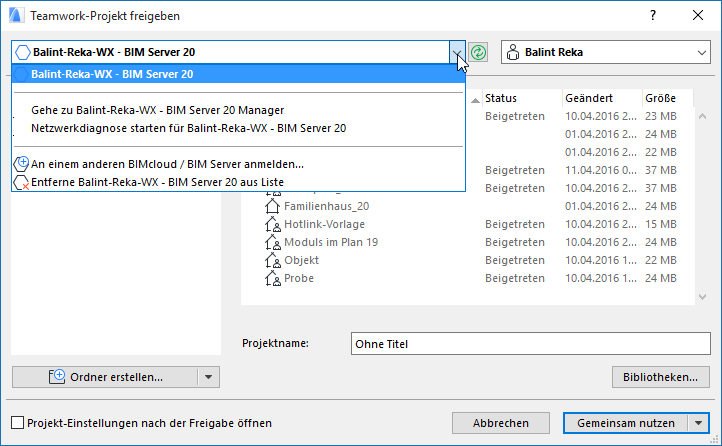Viewport: 722px width, 446px height.
Task: Click the sort arrow beside Status column
Action: click(x=475, y=99)
